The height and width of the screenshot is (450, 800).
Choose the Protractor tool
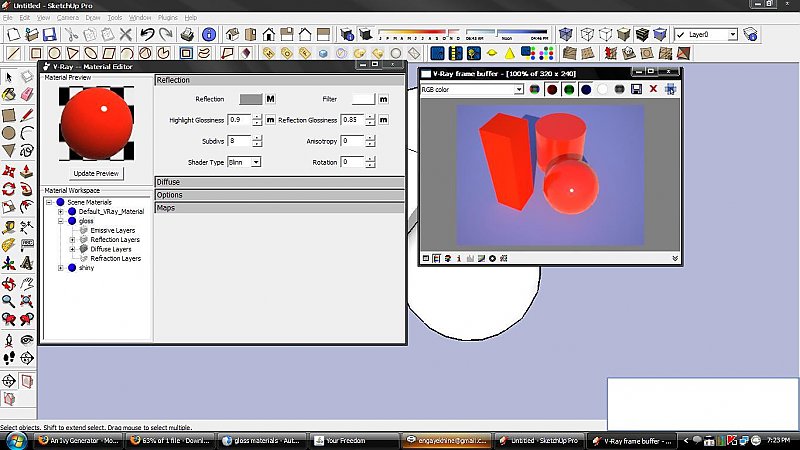click(9, 245)
